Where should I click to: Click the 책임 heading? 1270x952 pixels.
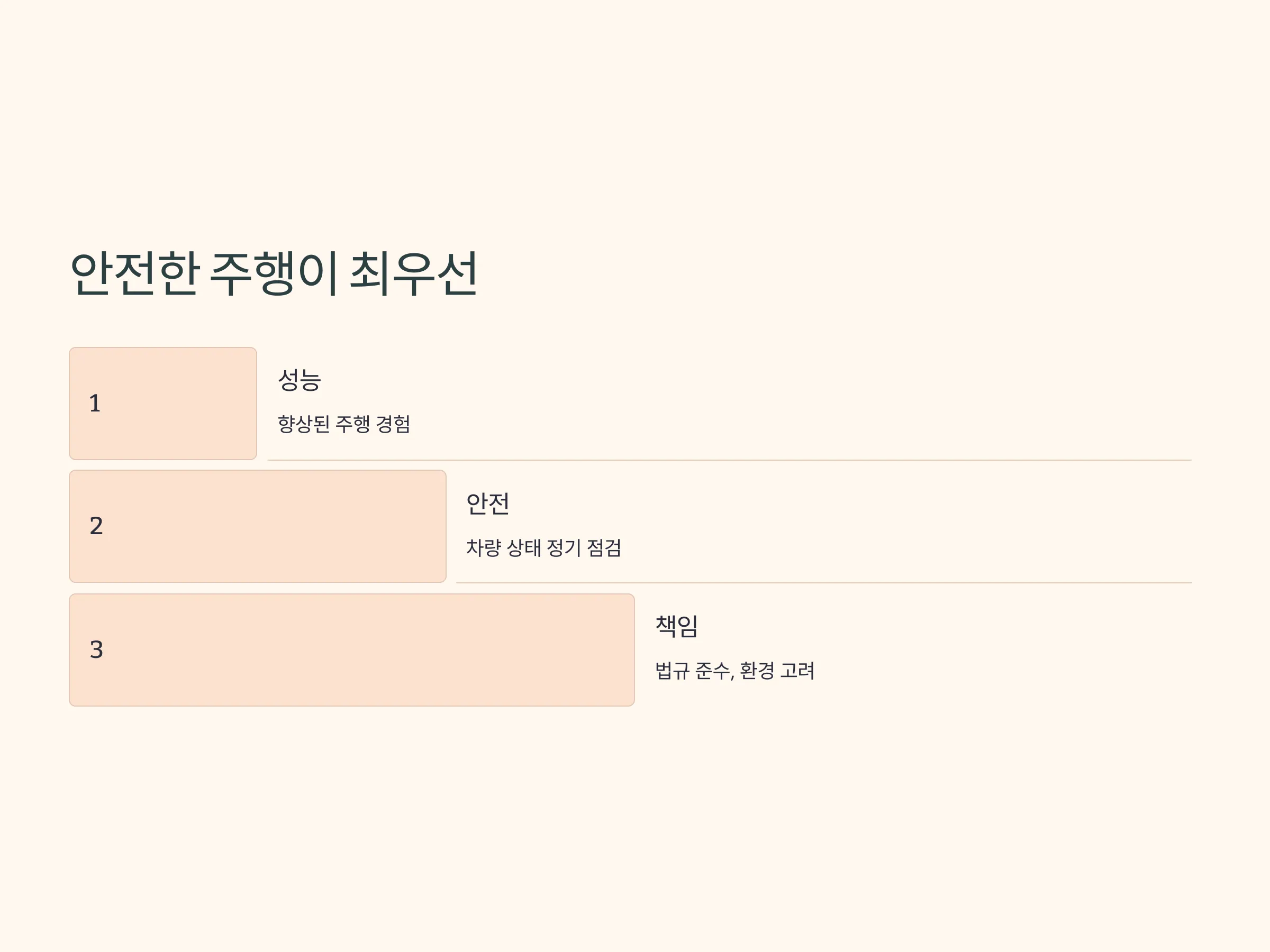pos(676,626)
